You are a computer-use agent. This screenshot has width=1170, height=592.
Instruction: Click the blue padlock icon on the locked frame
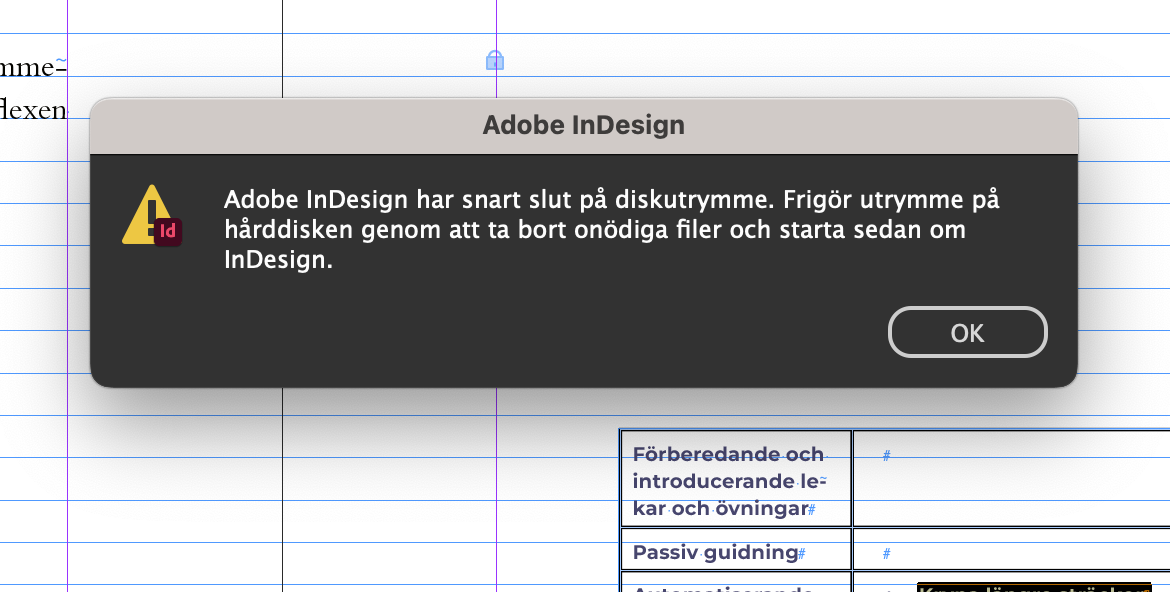click(x=494, y=60)
